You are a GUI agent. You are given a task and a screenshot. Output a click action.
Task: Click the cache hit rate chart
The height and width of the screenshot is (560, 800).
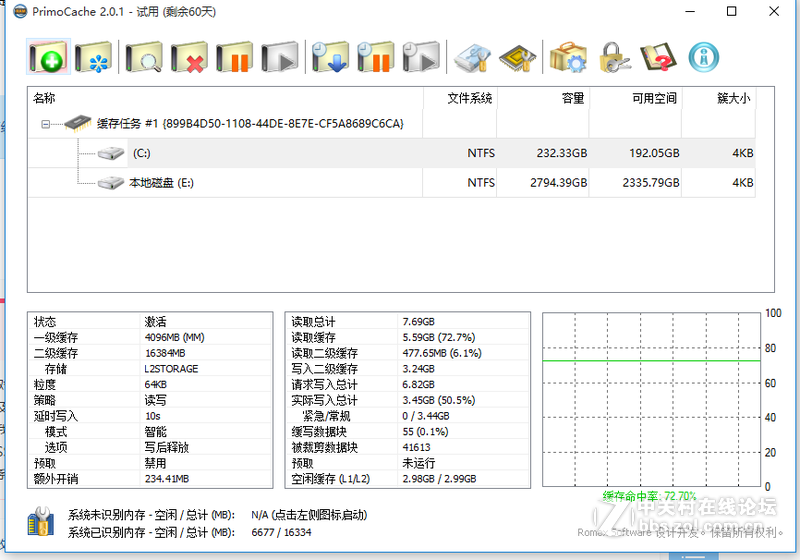coord(652,400)
